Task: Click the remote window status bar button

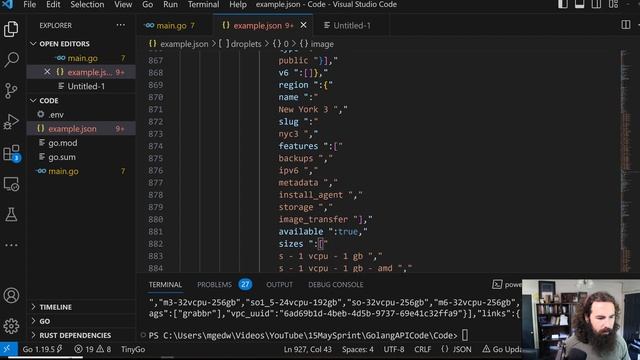Action: (8, 349)
